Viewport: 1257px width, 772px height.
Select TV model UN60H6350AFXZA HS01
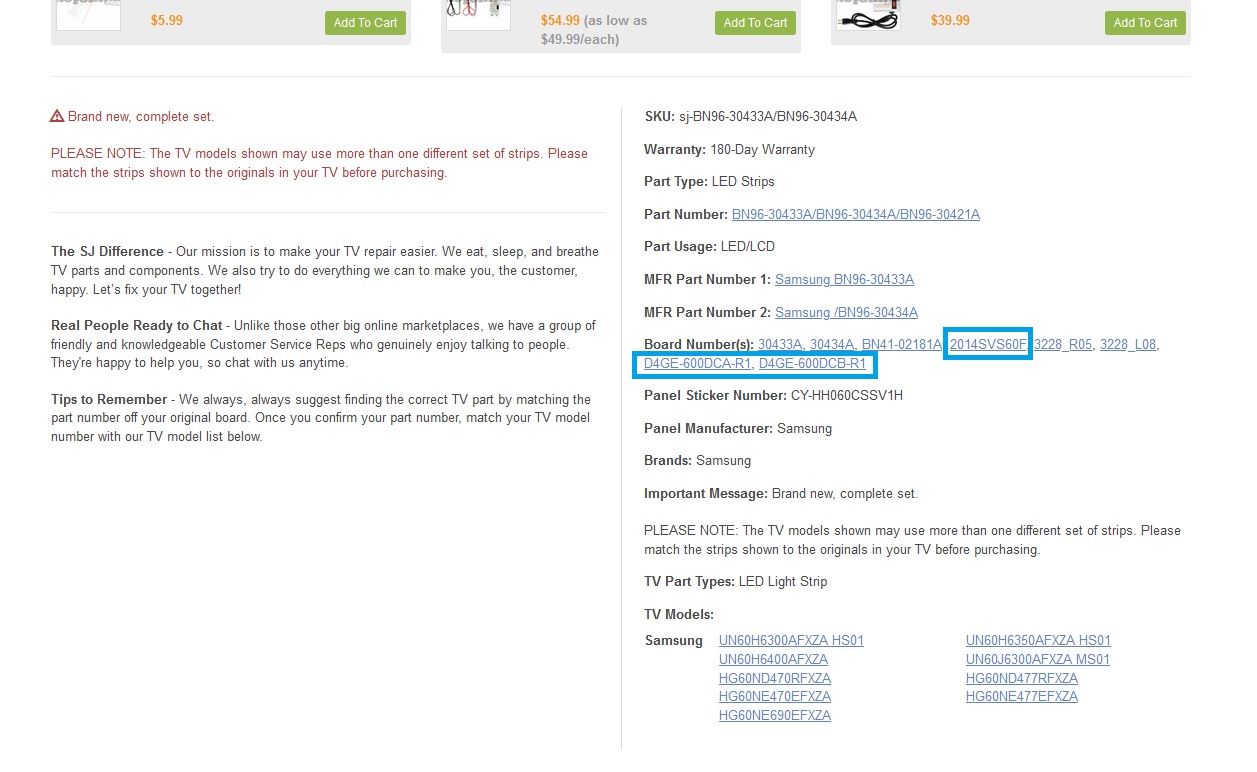click(x=1038, y=641)
